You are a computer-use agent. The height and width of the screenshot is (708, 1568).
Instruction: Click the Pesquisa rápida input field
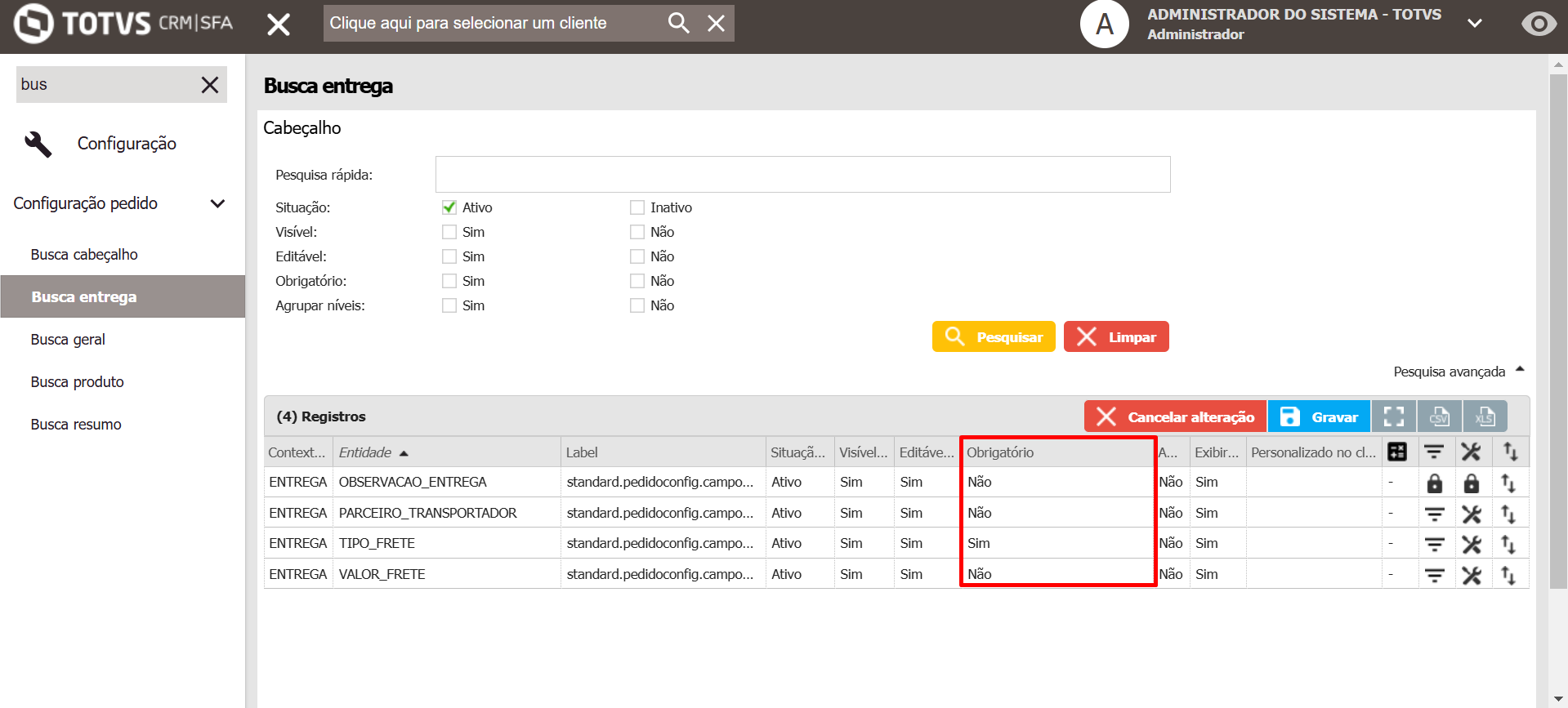[x=802, y=175]
